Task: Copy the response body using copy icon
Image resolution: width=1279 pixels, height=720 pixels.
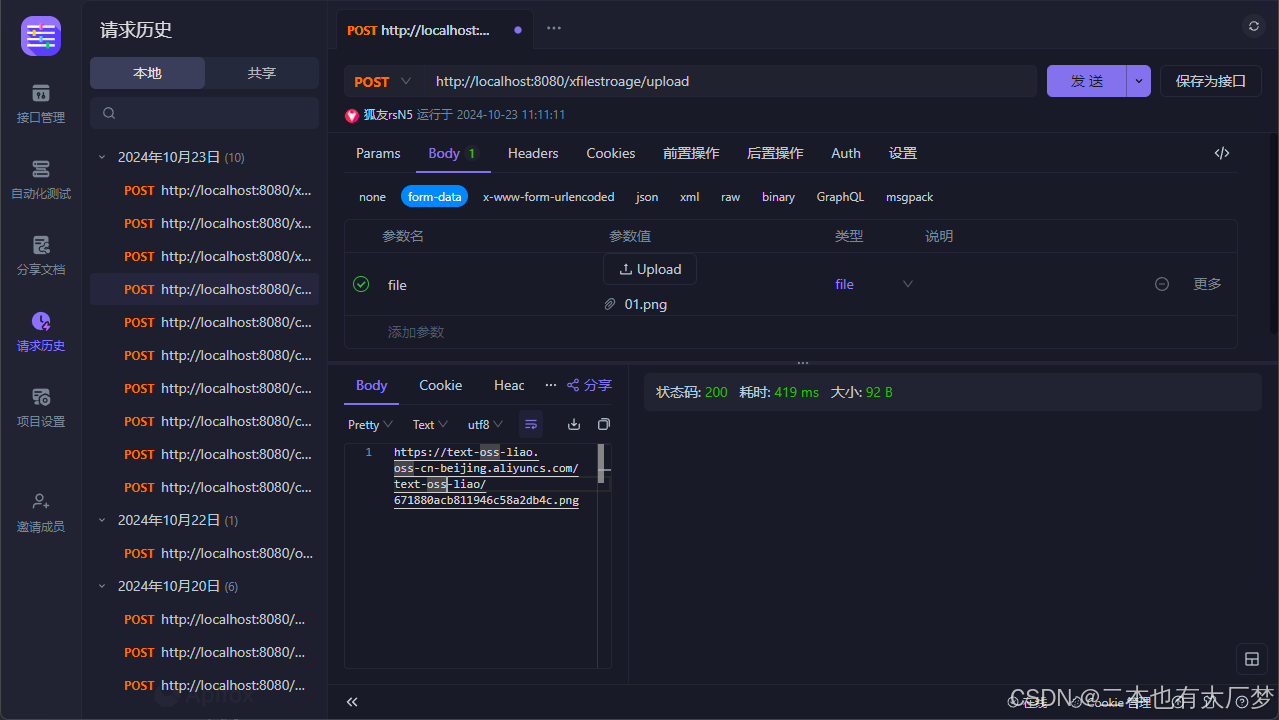Action: coord(603,424)
